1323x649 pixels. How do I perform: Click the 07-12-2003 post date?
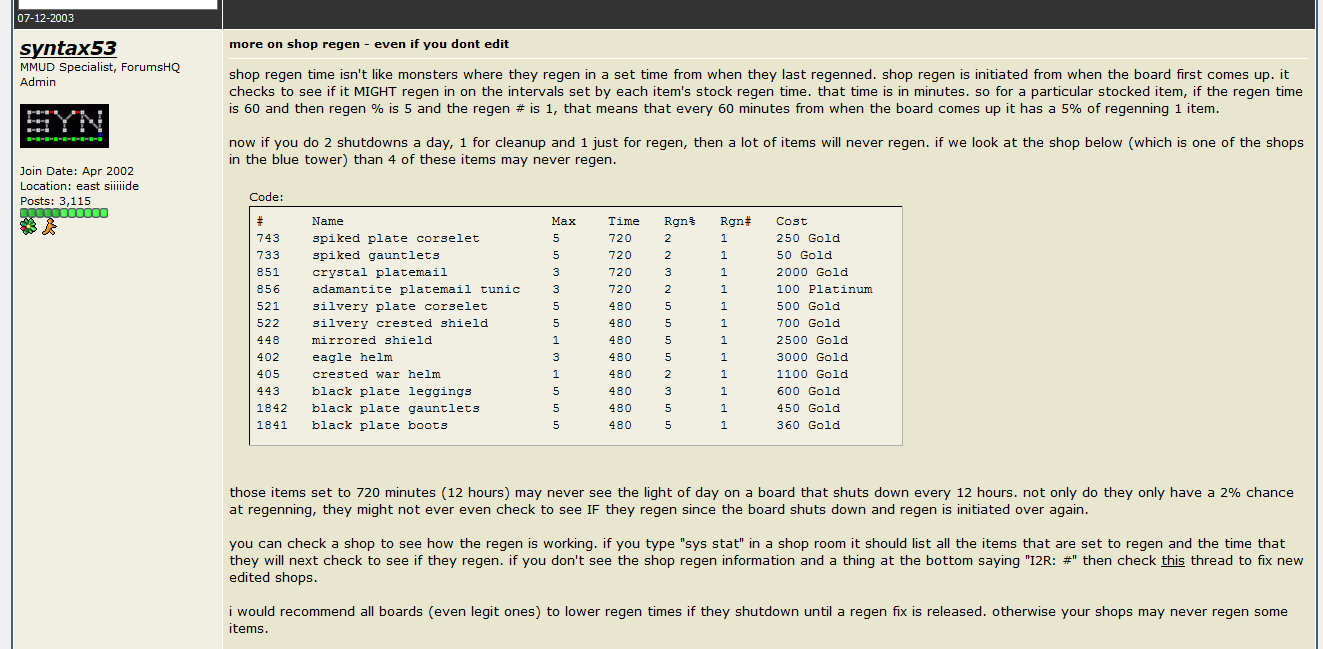(46, 19)
